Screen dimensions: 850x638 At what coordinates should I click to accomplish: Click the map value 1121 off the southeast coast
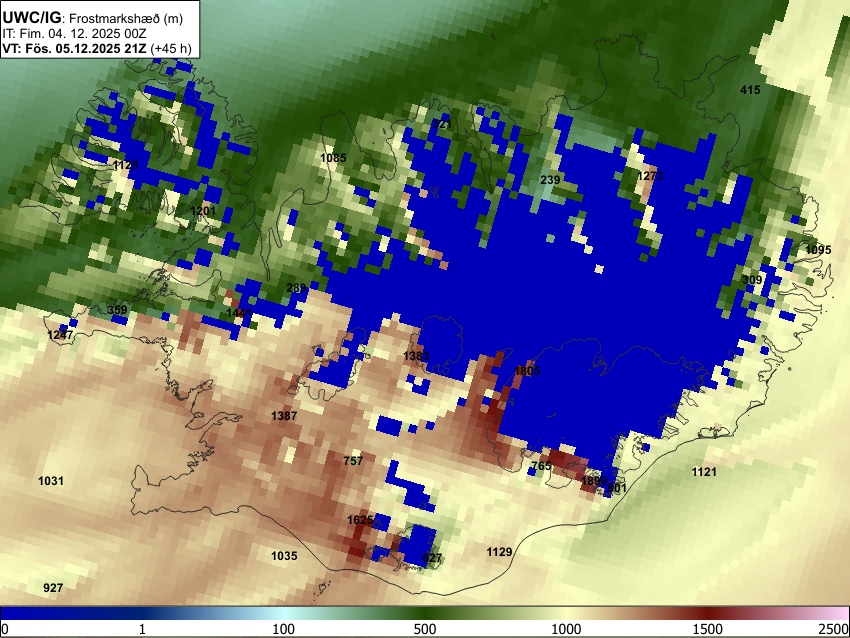click(704, 473)
